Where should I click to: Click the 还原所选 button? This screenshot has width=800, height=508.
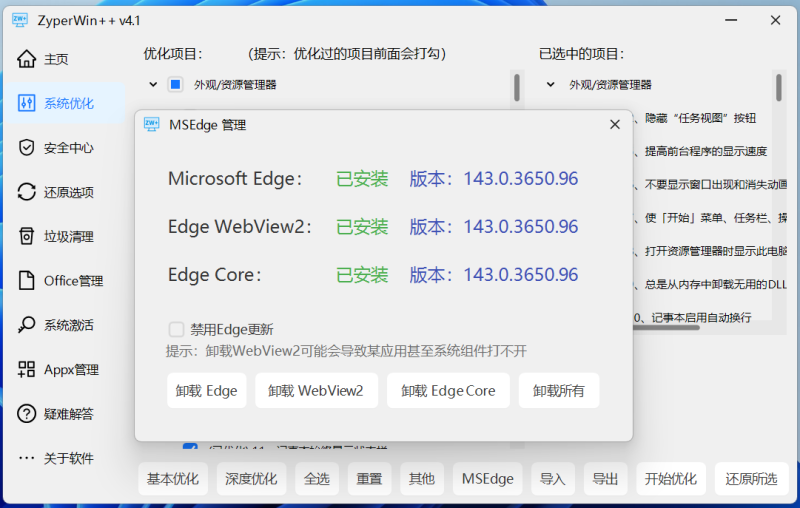pos(752,479)
